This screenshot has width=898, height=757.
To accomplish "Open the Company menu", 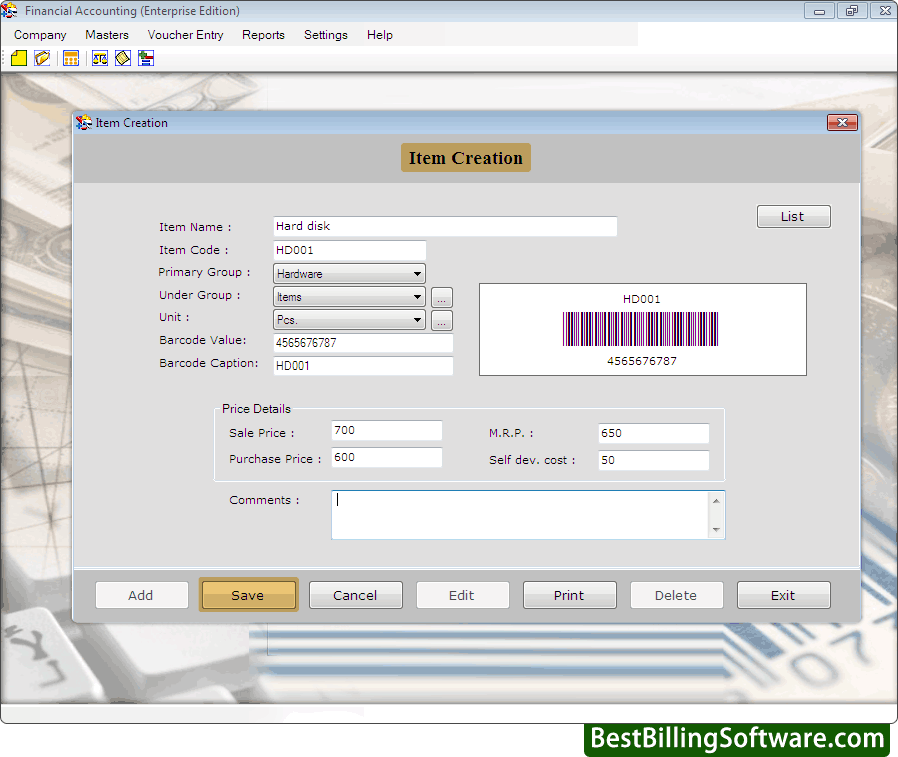I will [40, 35].
